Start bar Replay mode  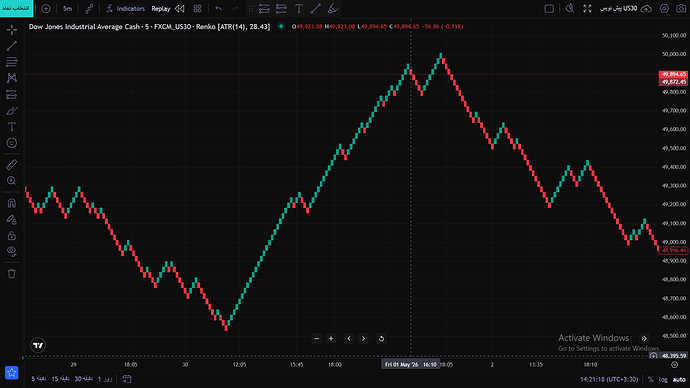pyautogui.click(x=161, y=9)
